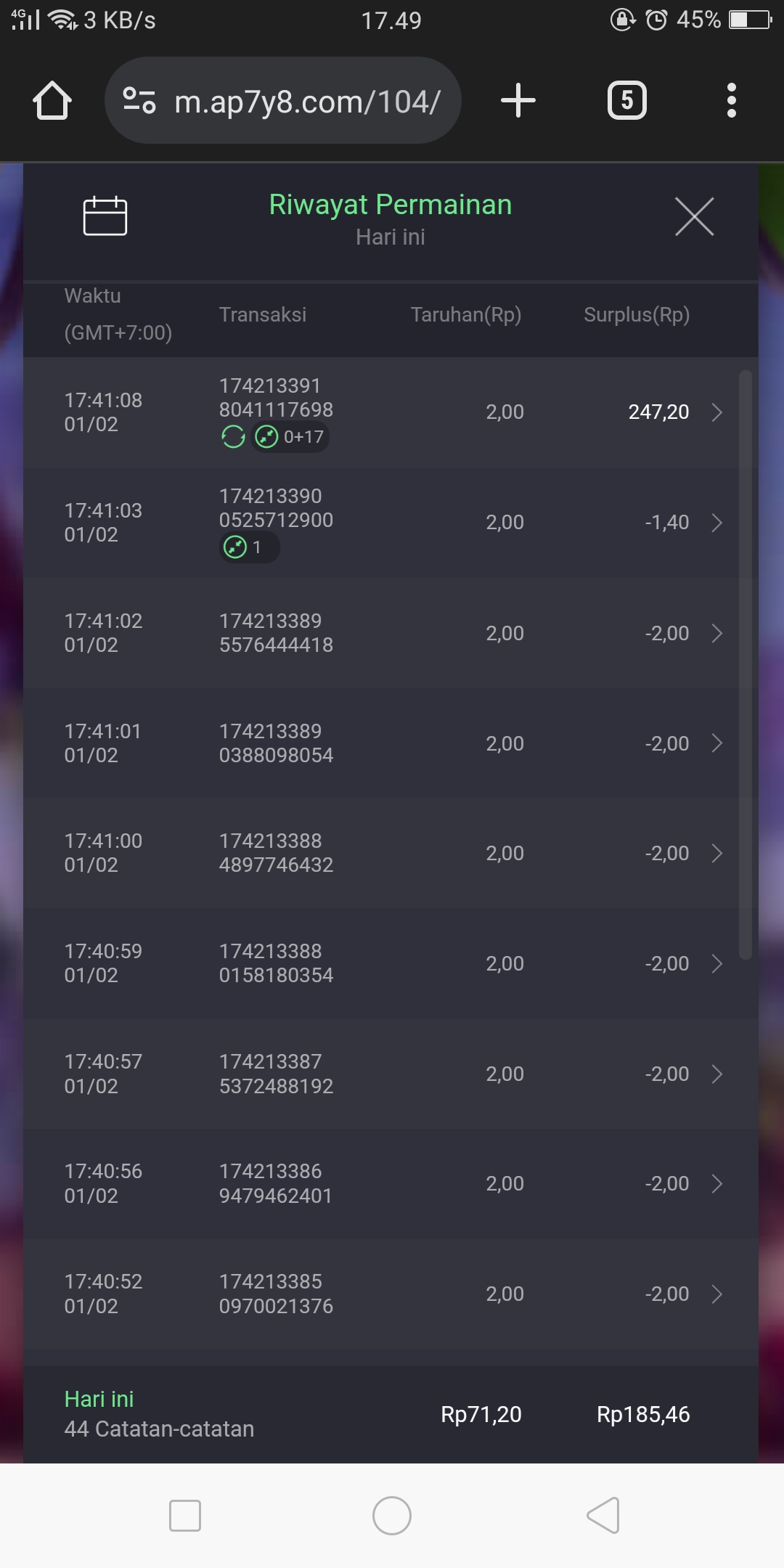Select transaction 1742133895576444418 at 17:41:02
784x1568 pixels.
(x=276, y=633)
